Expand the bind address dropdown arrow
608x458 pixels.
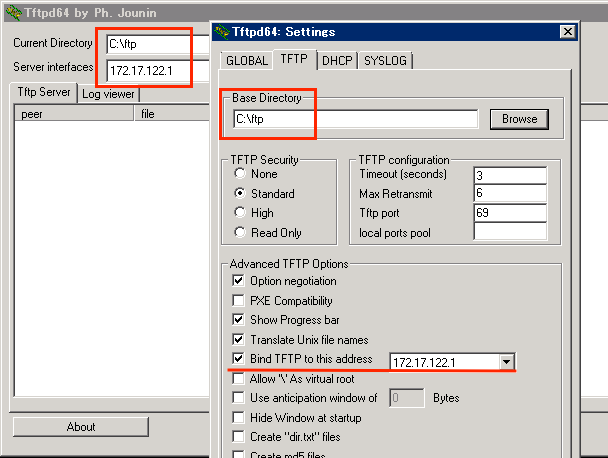pyautogui.click(x=506, y=362)
